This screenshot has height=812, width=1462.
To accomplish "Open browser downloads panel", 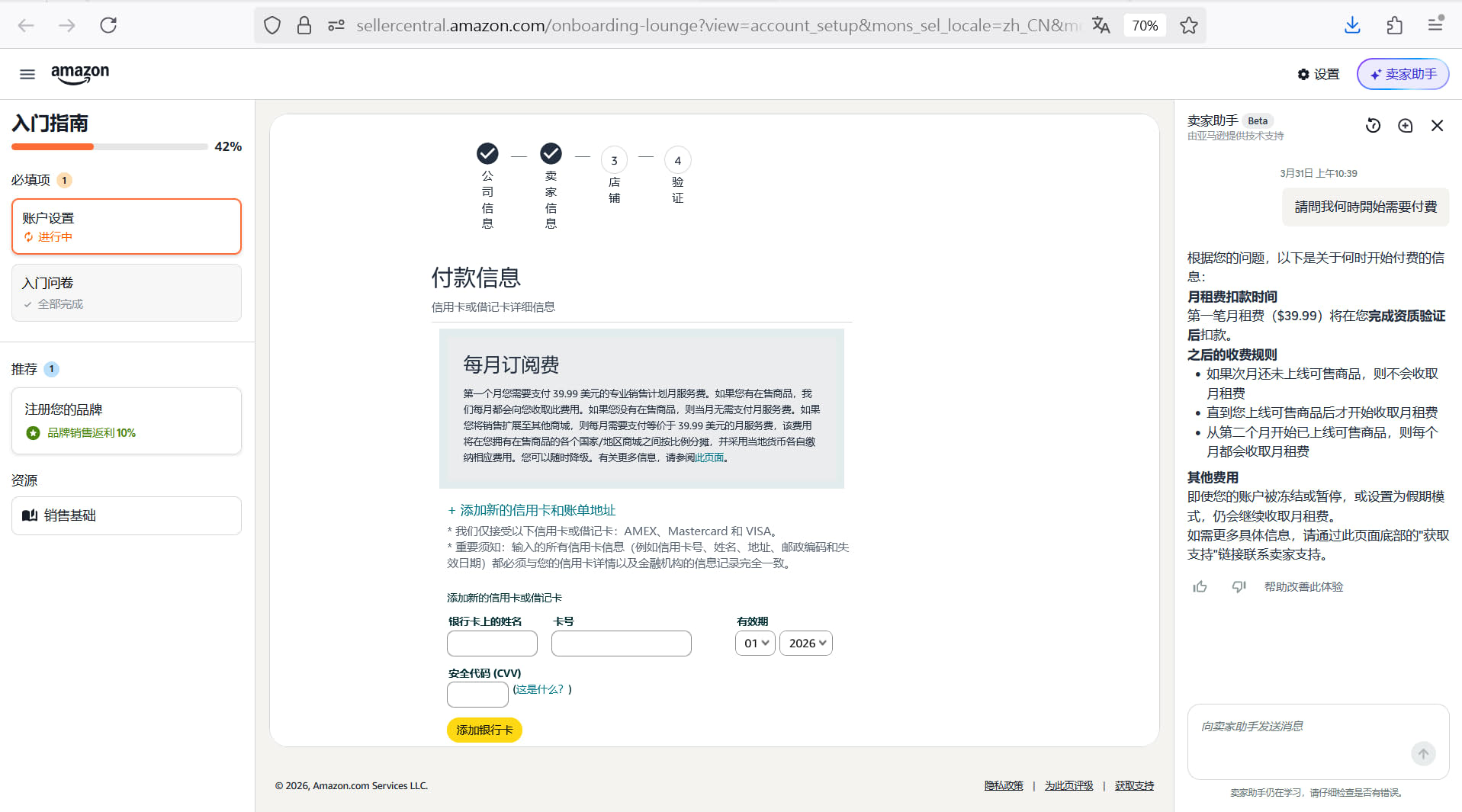I will click(1352, 25).
